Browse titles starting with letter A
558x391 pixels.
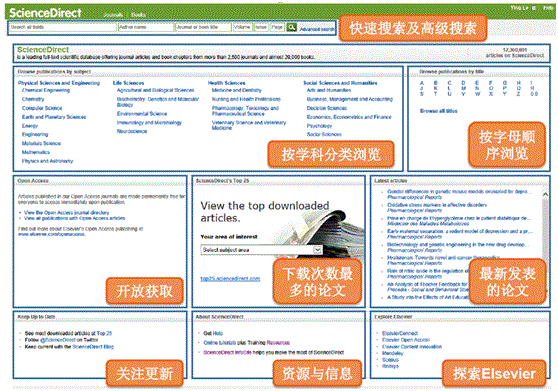pyautogui.click(x=422, y=83)
